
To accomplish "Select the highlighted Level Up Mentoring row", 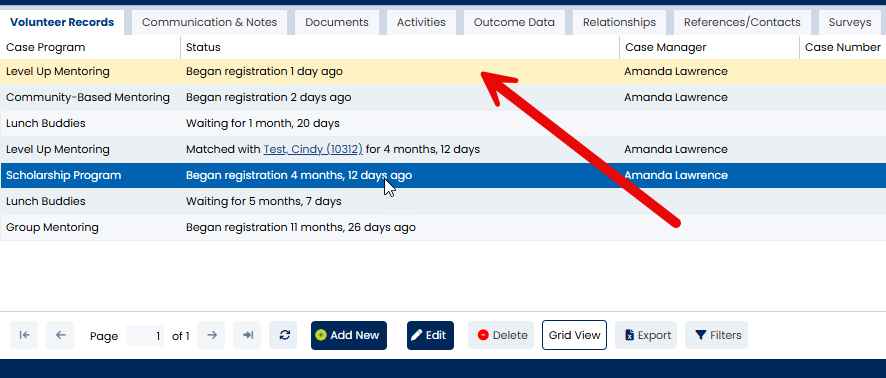I will 443,72.
